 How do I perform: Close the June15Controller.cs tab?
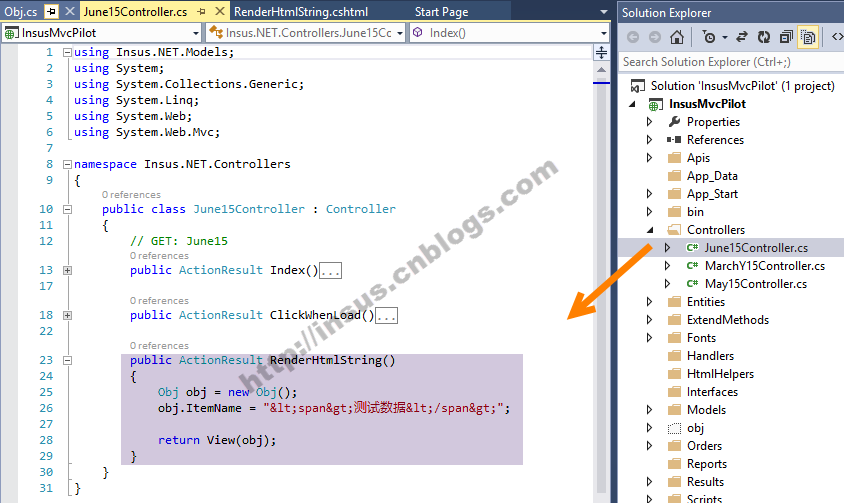point(219,12)
